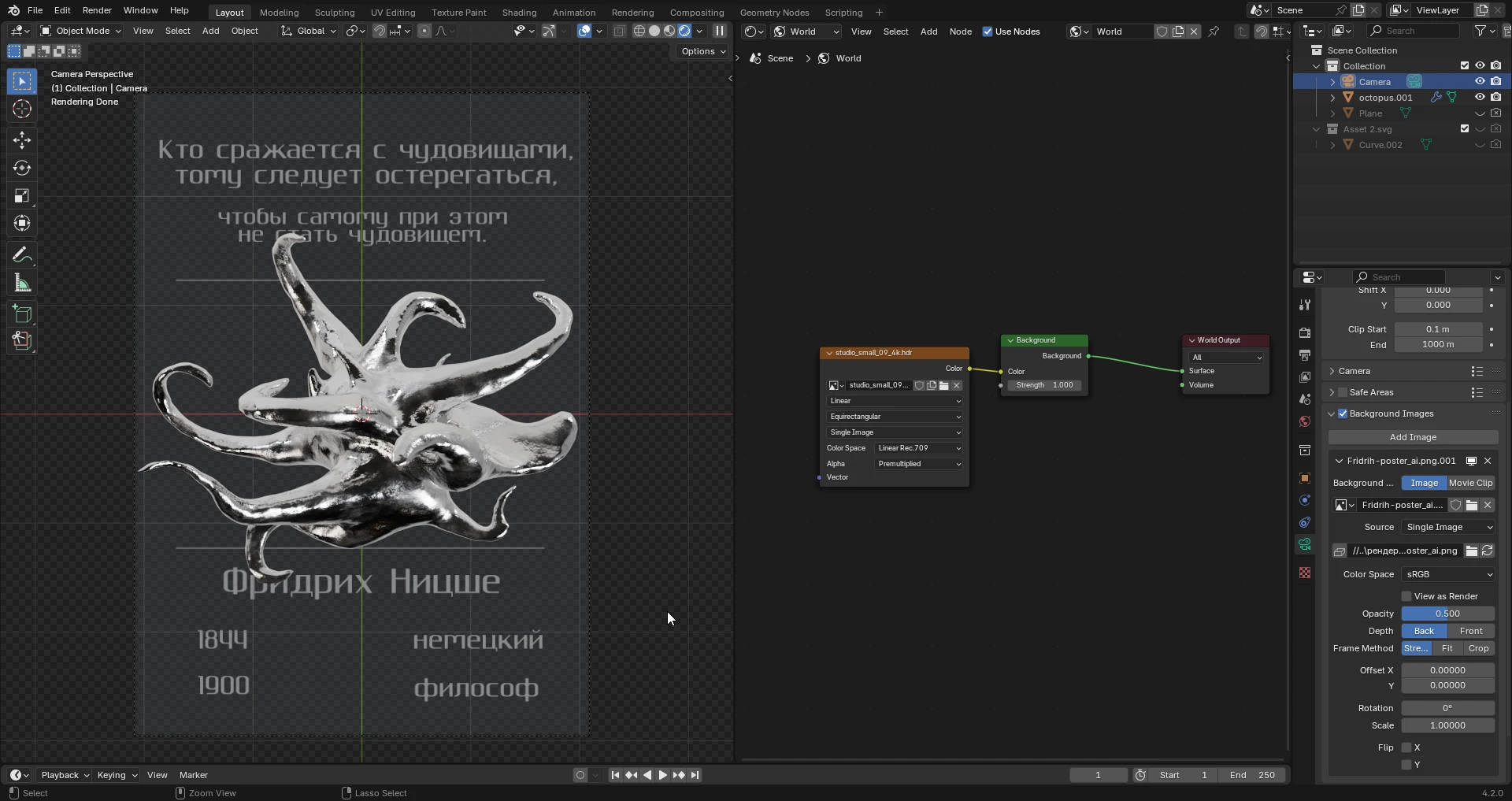
Task: Open the Object Mode dropdown
Action: point(80,31)
